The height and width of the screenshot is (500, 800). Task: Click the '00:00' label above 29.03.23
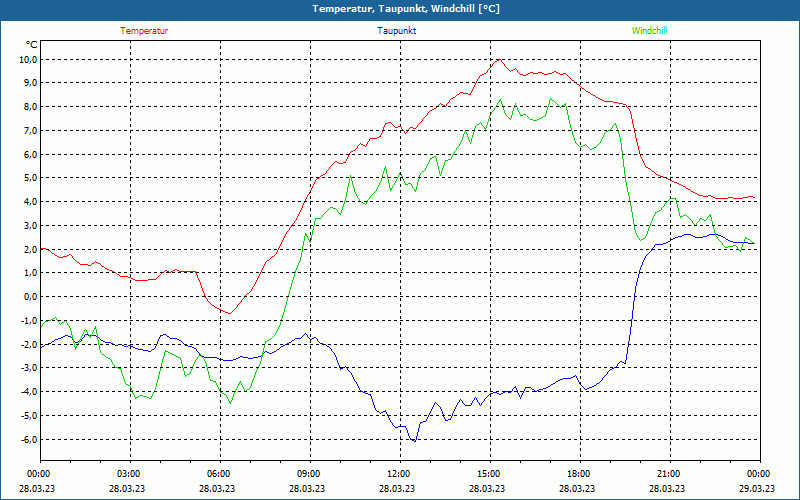[758, 474]
